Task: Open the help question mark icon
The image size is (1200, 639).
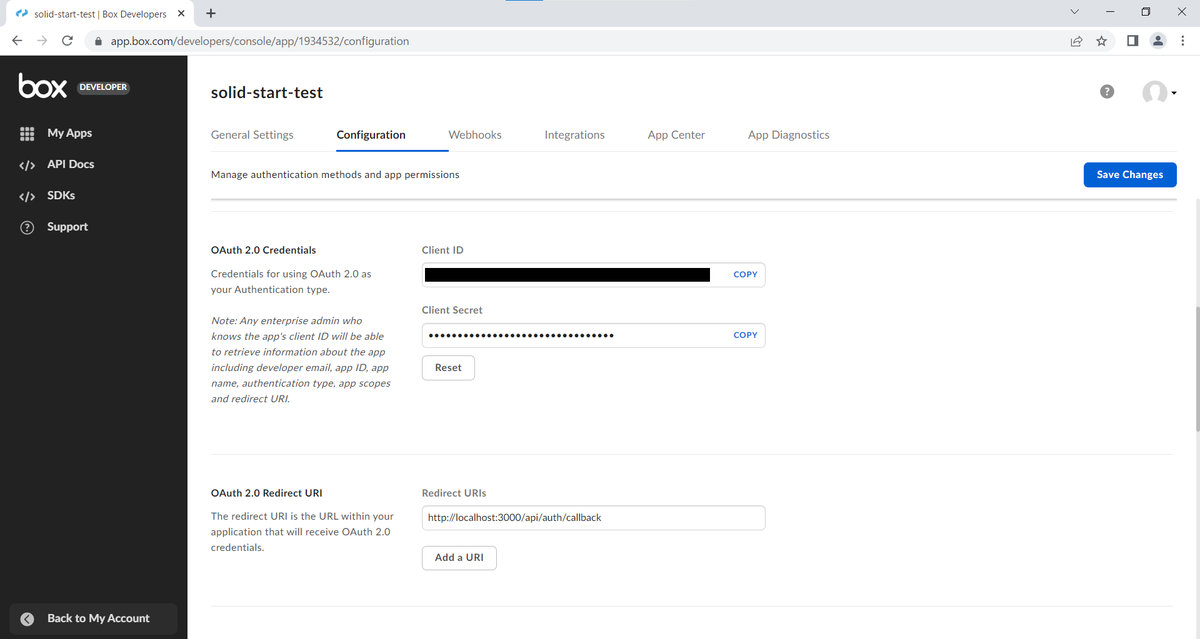Action: tap(1107, 92)
